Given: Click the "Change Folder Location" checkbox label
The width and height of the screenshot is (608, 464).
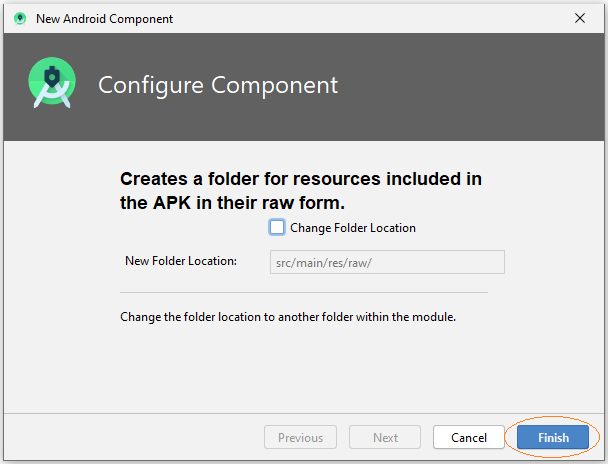Looking at the screenshot, I should tap(353, 228).
